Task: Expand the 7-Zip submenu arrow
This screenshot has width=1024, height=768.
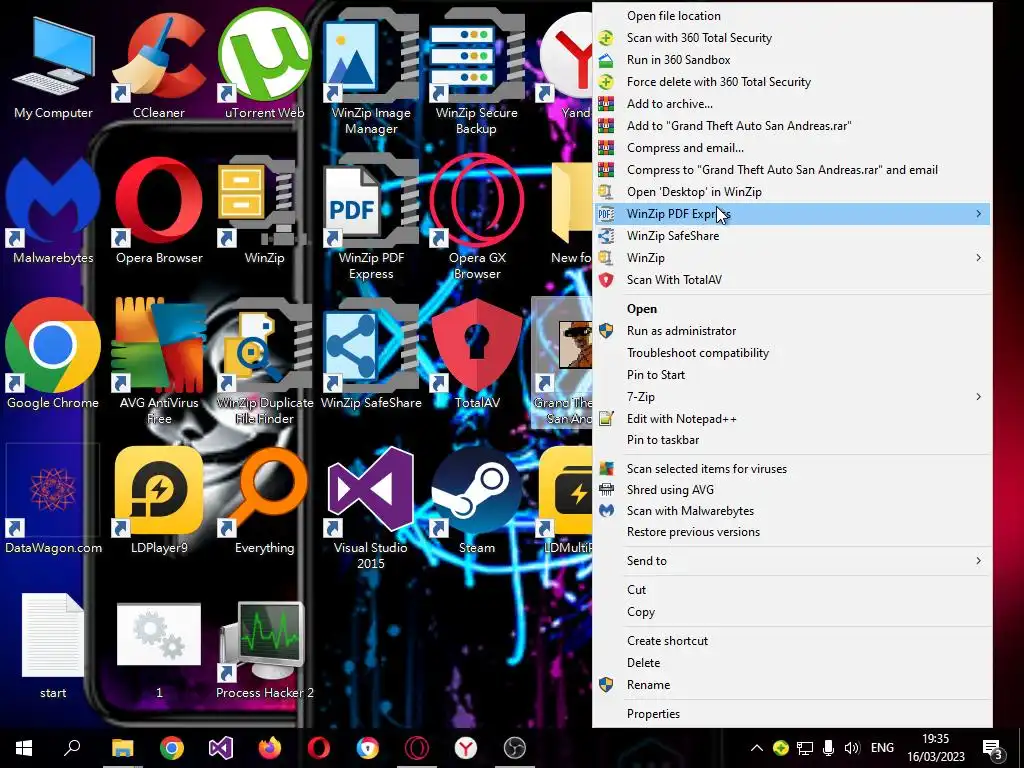Action: coord(978,396)
